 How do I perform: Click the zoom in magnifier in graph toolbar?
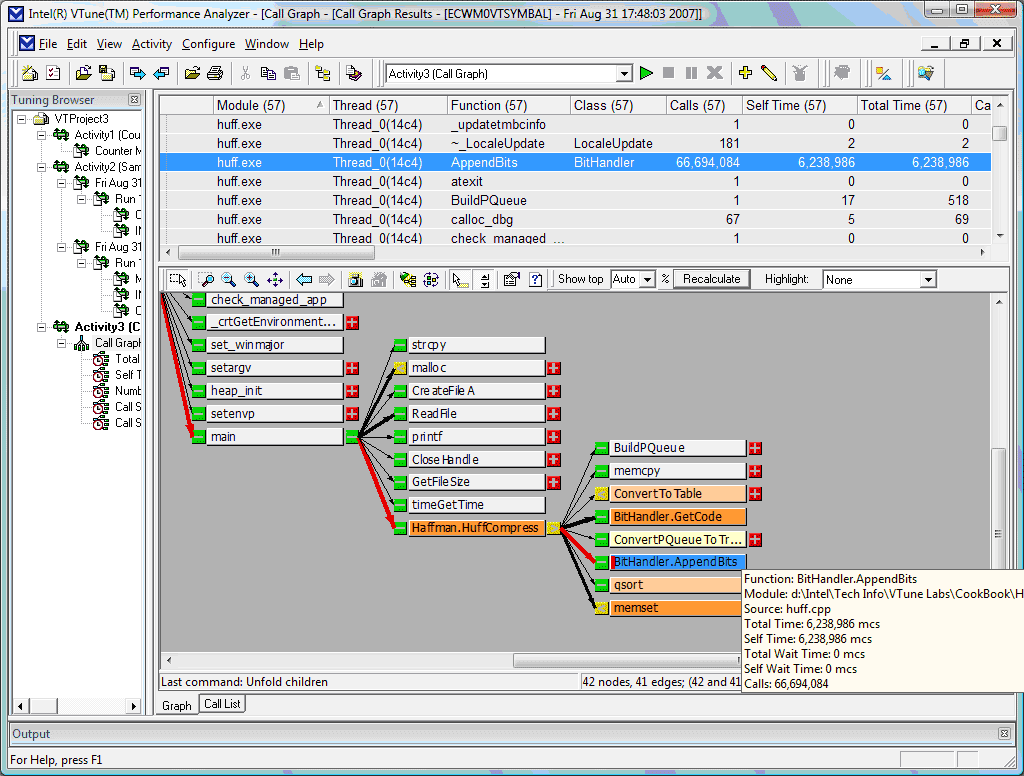[x=252, y=280]
